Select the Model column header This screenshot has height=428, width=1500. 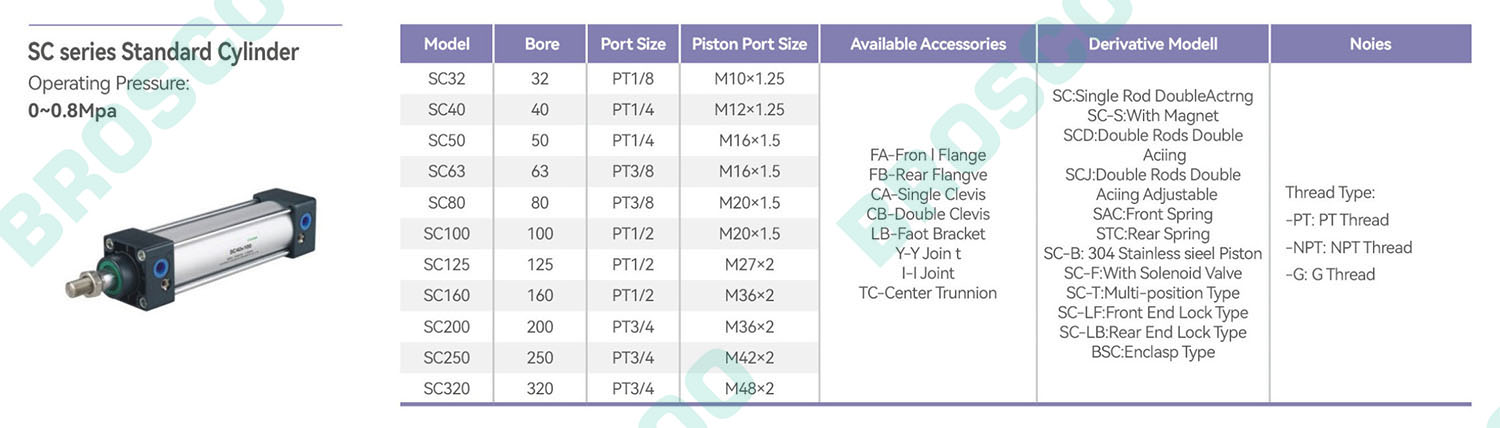(x=446, y=44)
